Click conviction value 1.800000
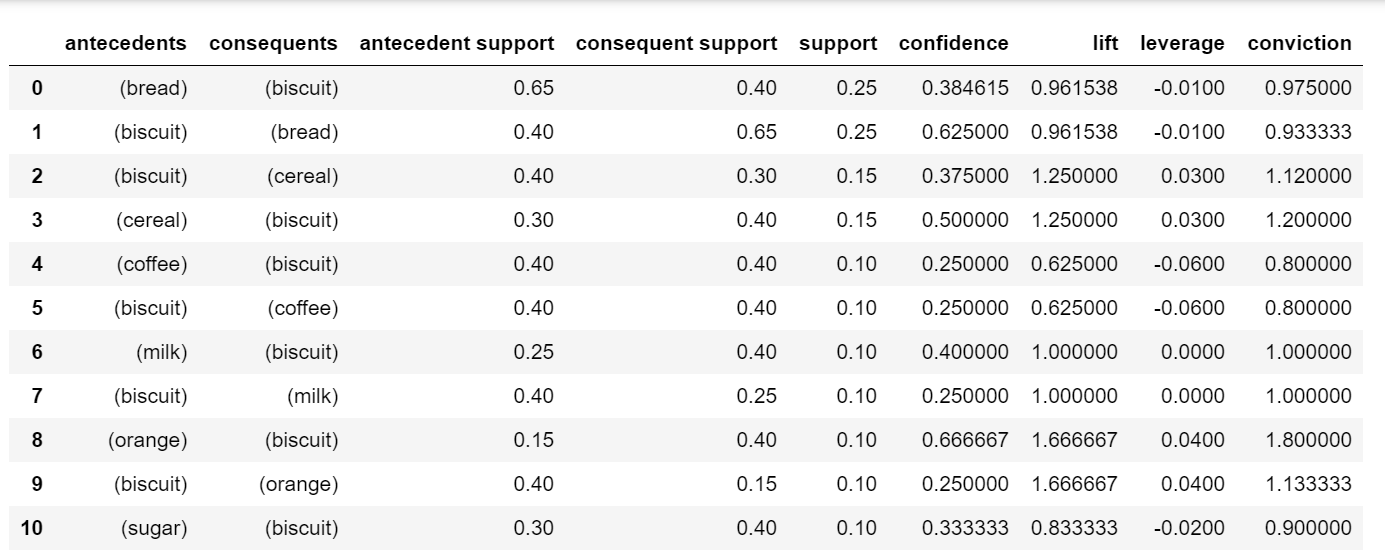 click(x=1309, y=441)
